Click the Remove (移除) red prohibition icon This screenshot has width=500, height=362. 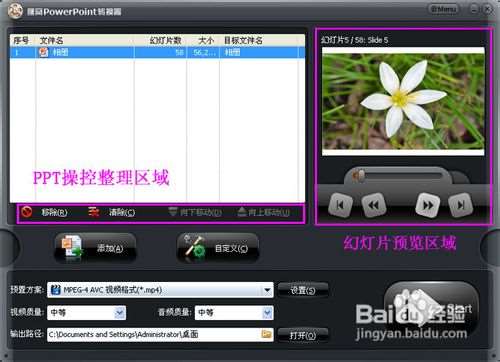27,212
